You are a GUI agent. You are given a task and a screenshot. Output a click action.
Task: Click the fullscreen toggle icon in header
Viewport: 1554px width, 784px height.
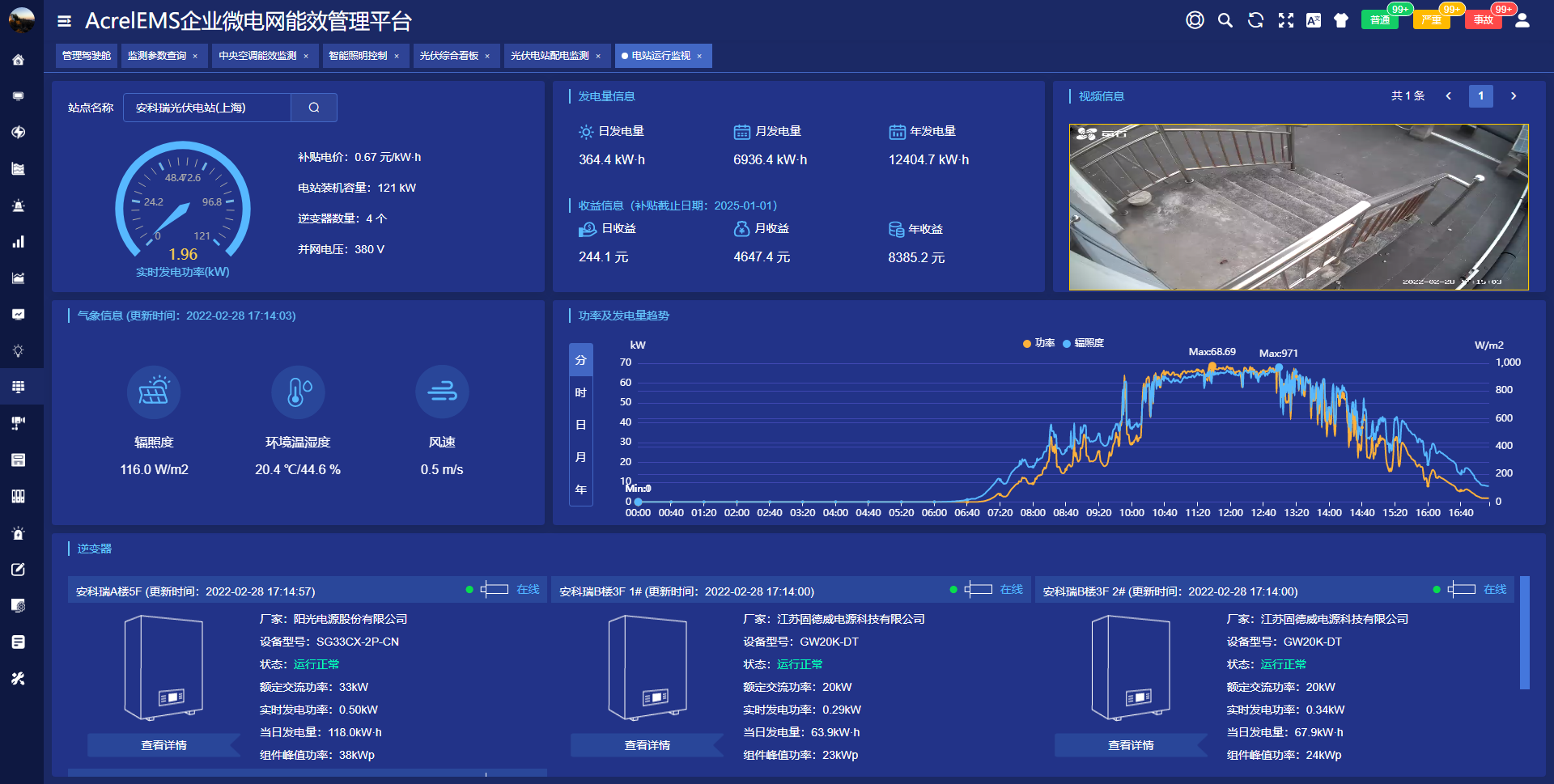point(1285,21)
